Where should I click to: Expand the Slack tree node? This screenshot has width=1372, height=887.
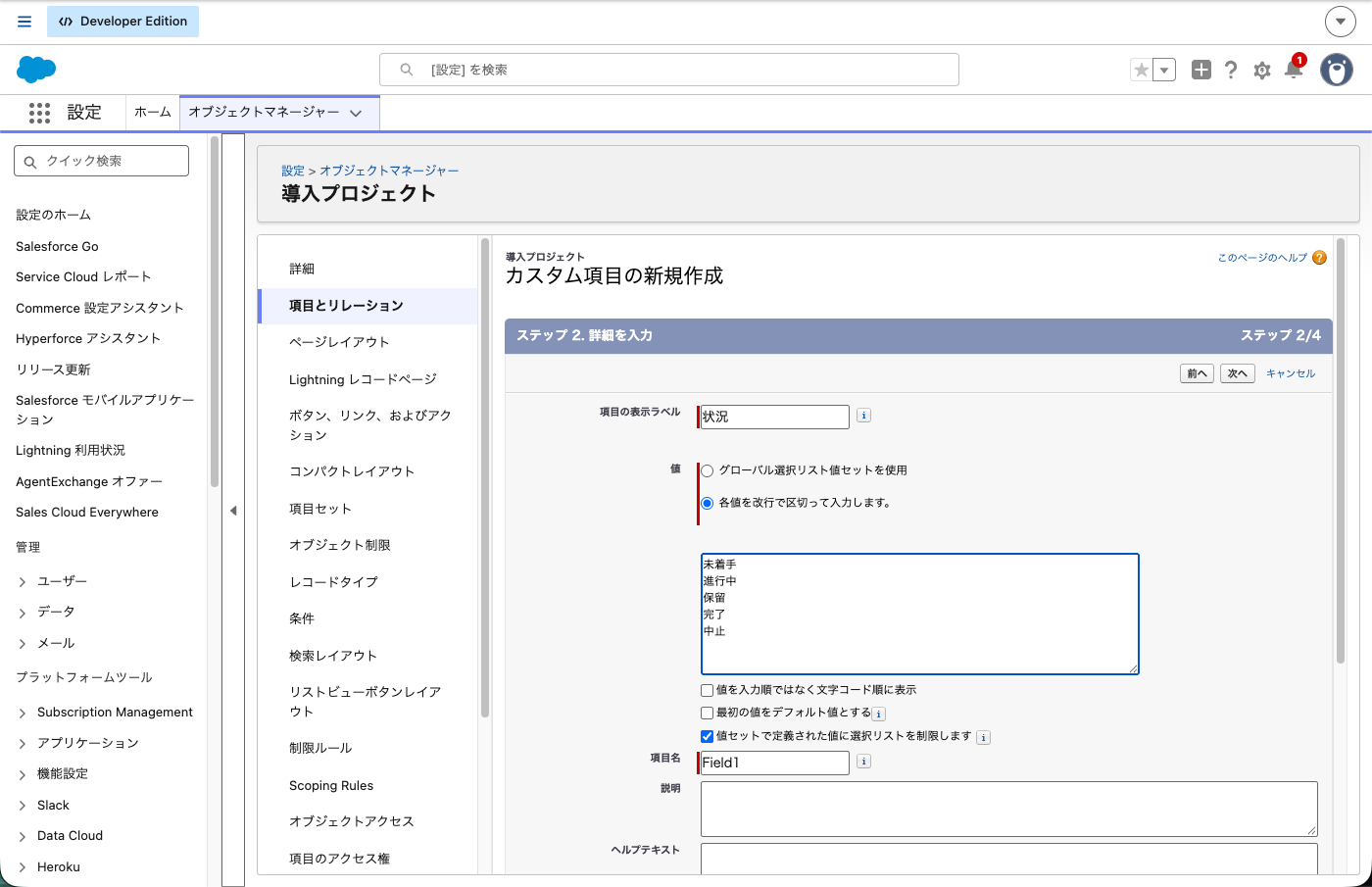[x=23, y=807]
